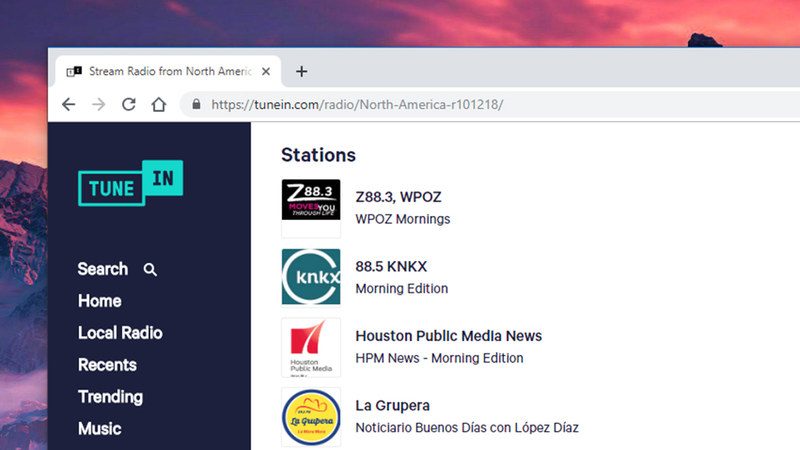This screenshot has width=800, height=450.
Task: Click the browser back arrow
Action: coord(68,105)
